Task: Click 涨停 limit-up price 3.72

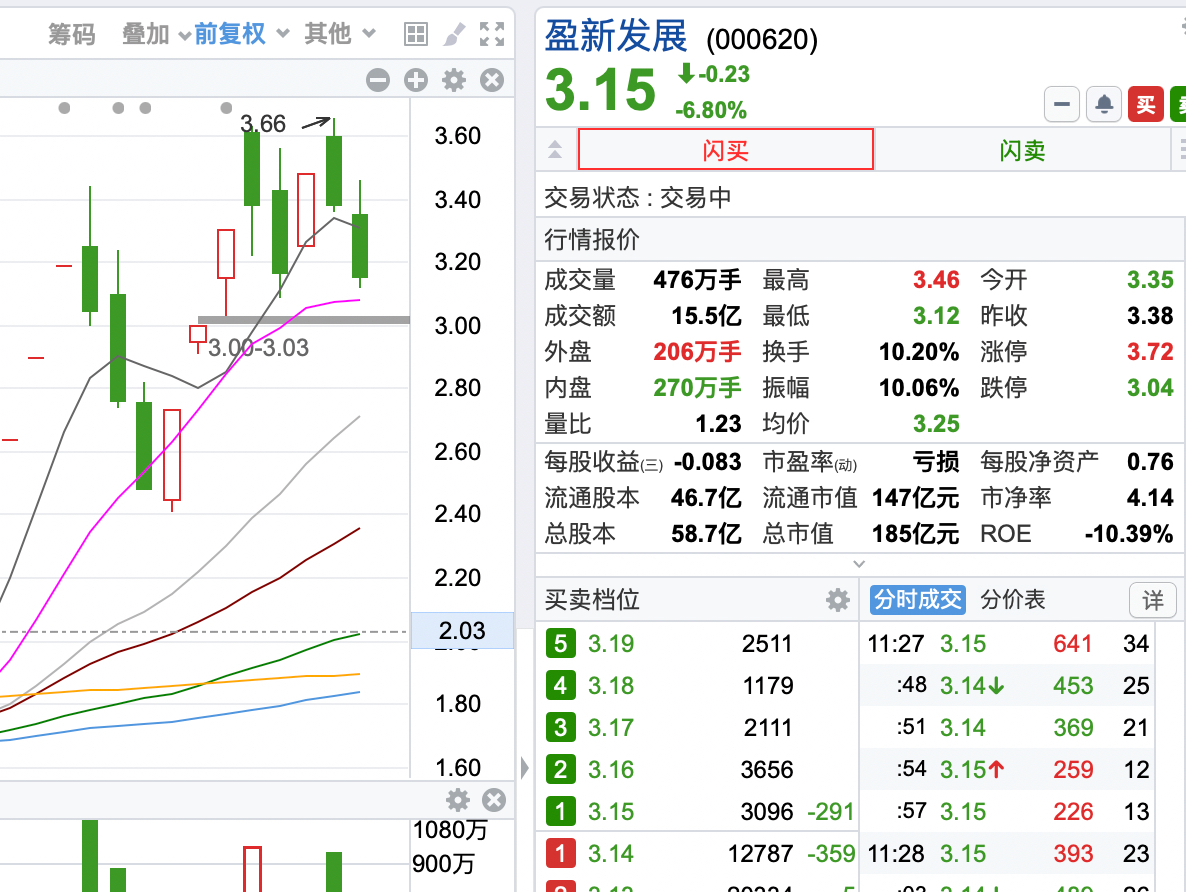Action: point(1150,352)
